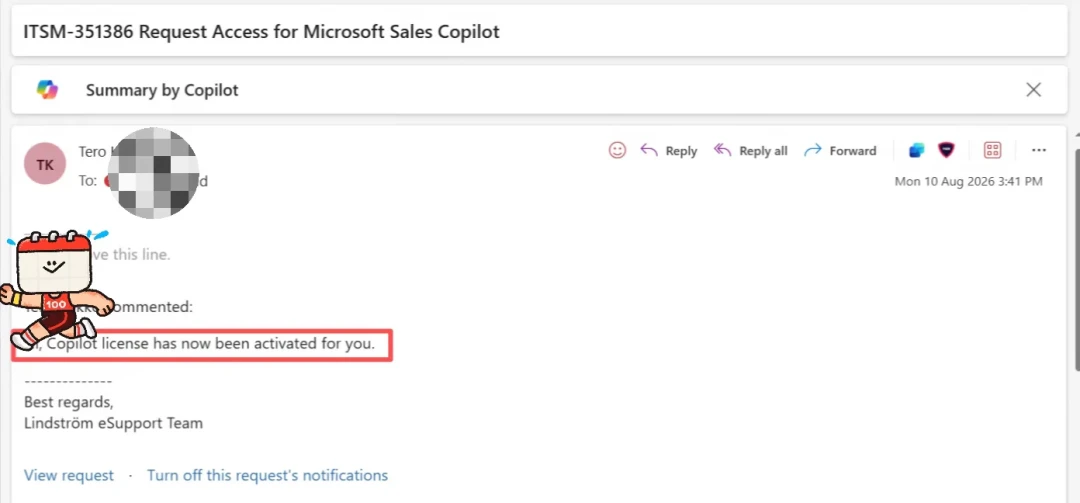This screenshot has height=503, width=1080.
Task: Click the Best regards, line
Action: click(69, 402)
